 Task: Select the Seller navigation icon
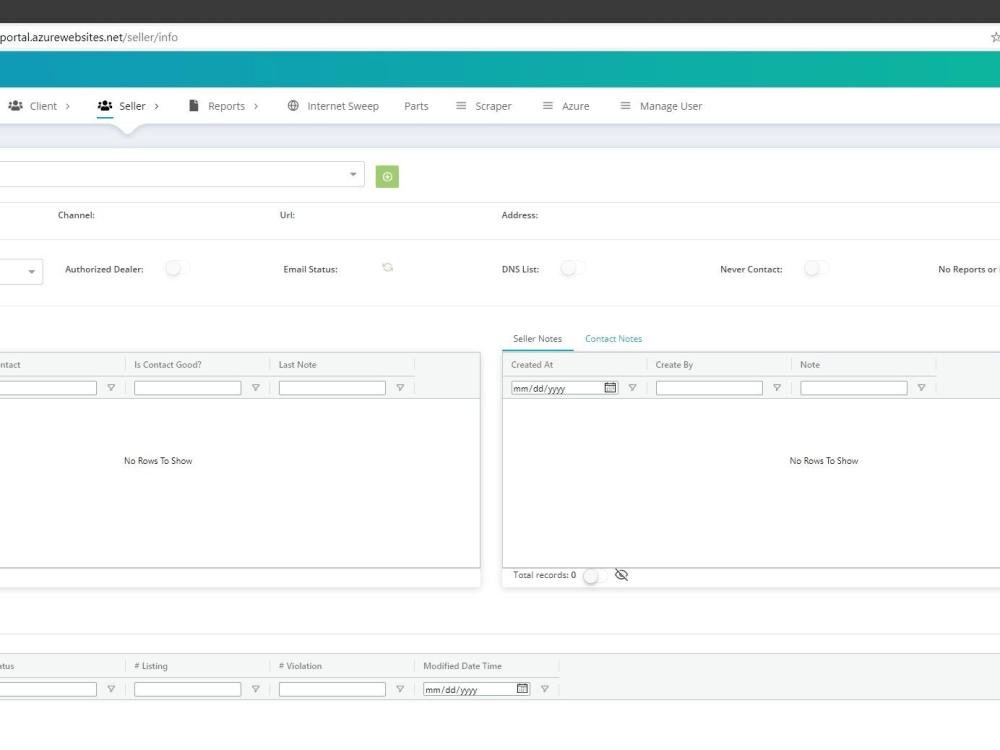tap(103, 105)
